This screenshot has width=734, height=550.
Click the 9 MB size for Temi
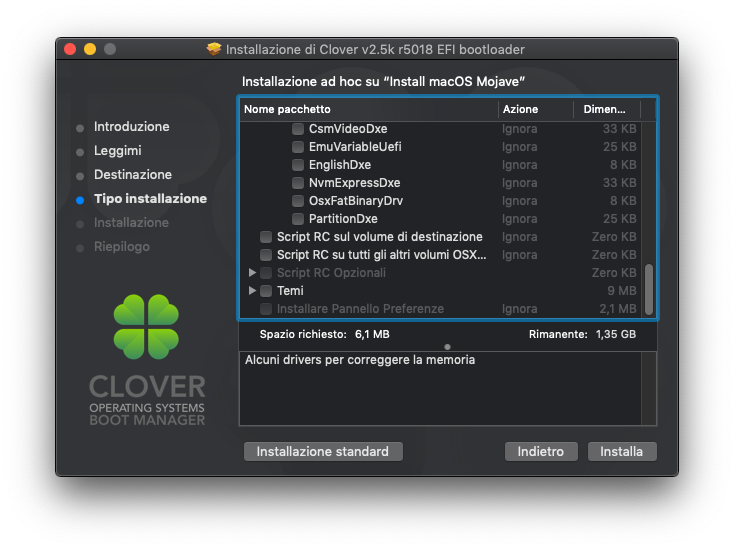click(x=622, y=291)
